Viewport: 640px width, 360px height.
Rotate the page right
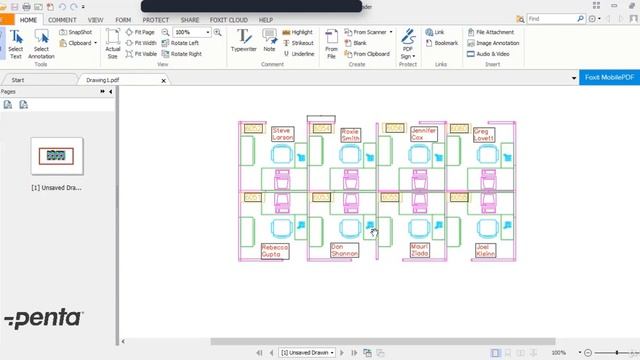click(x=182, y=54)
